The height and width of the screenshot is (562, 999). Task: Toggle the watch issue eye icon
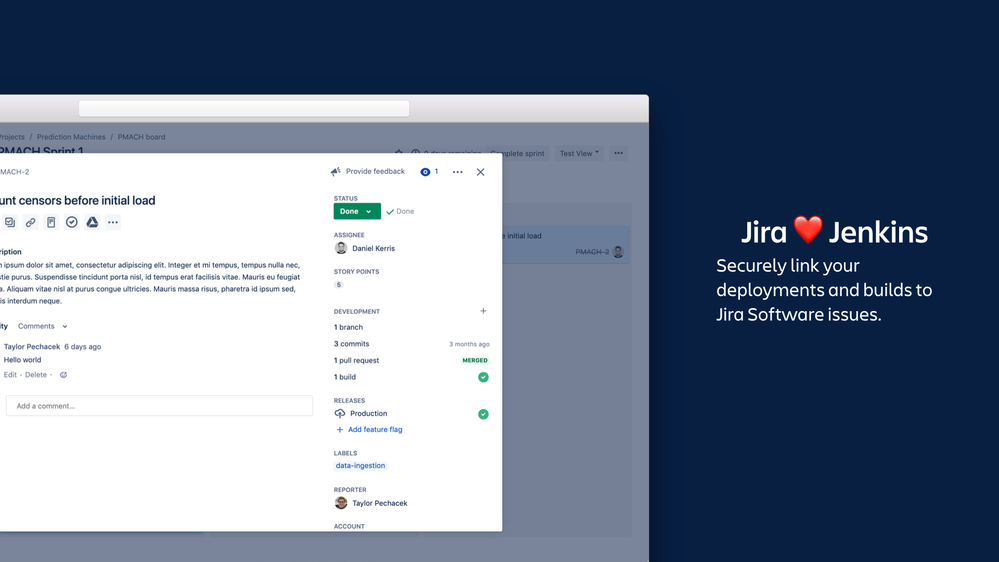tap(425, 172)
